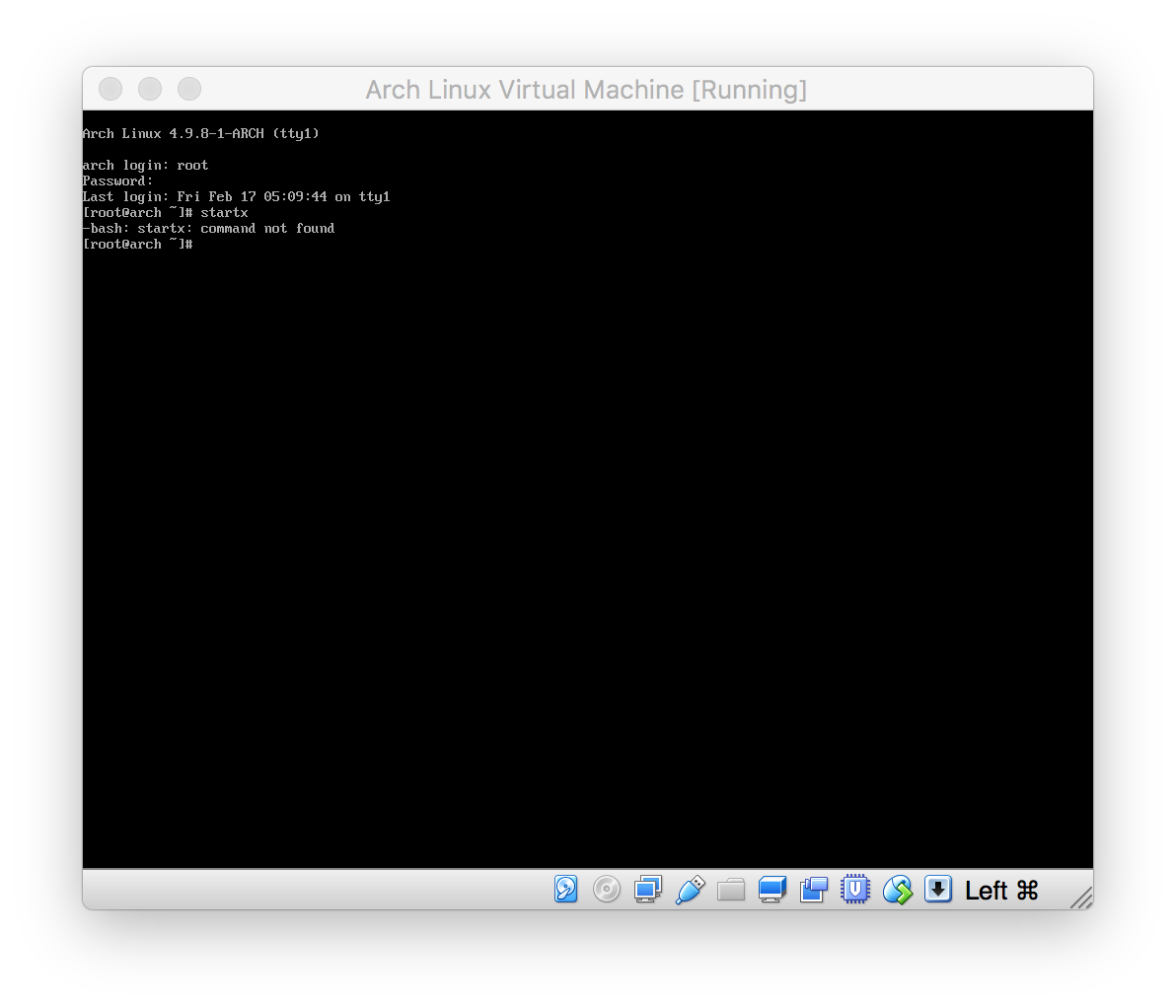Click the Arch Linux 4.9.8-1-ARCH banner text
The width and height of the screenshot is (1176, 1008).
point(201,133)
